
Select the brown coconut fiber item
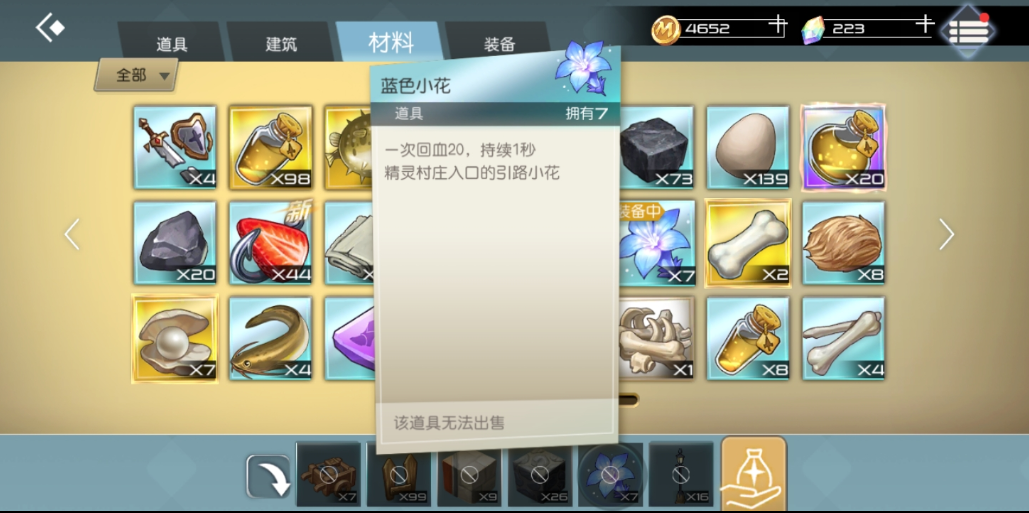coord(843,243)
